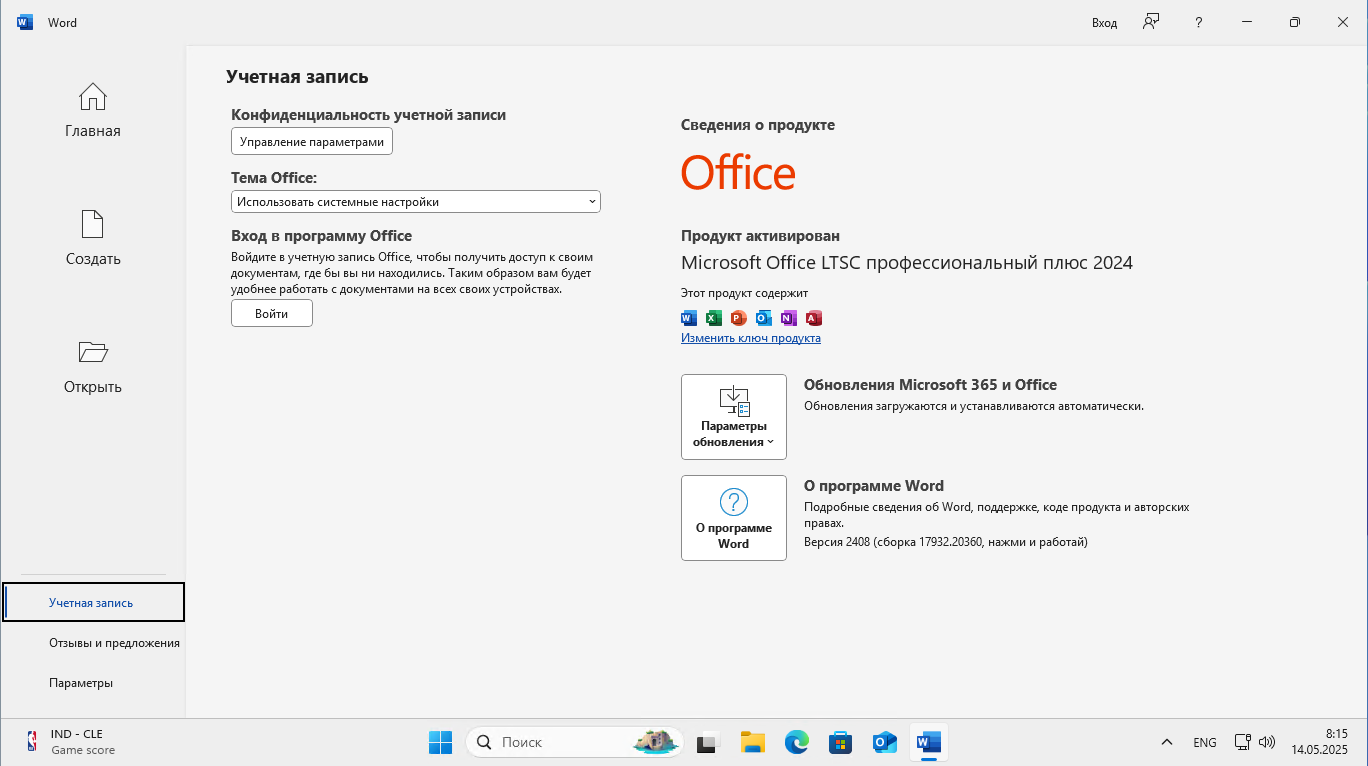
Task: Click Сведения о продукте heading
Action: pyautogui.click(x=758, y=125)
